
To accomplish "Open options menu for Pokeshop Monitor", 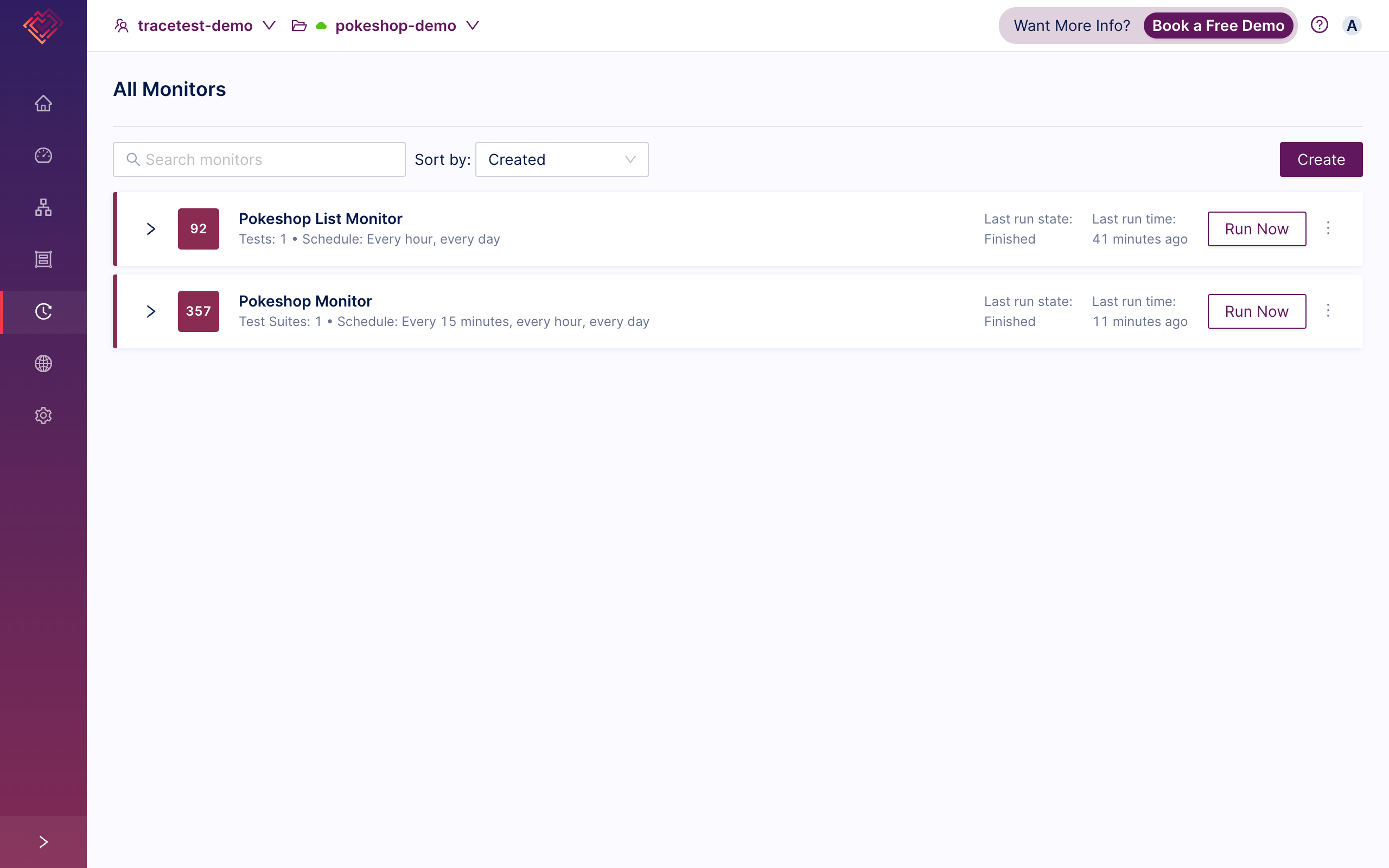I will (x=1328, y=310).
